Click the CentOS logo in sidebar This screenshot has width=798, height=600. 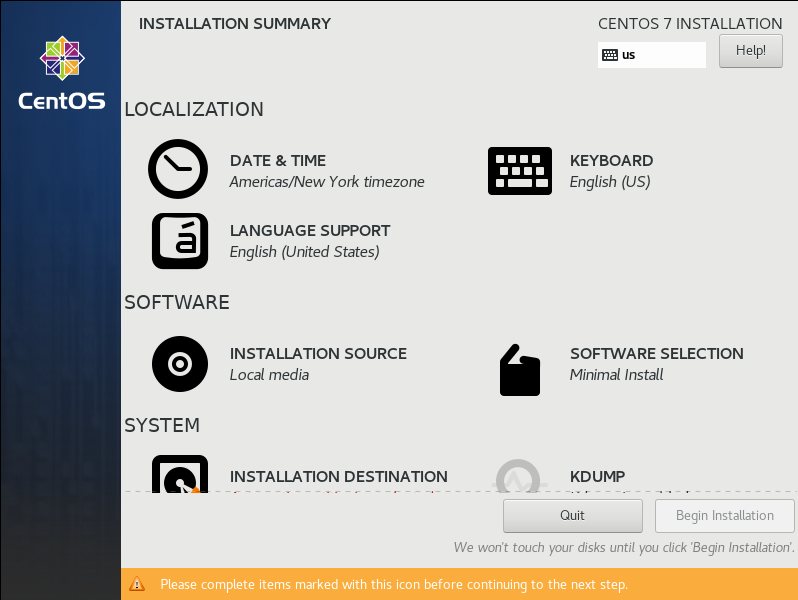[x=62, y=73]
